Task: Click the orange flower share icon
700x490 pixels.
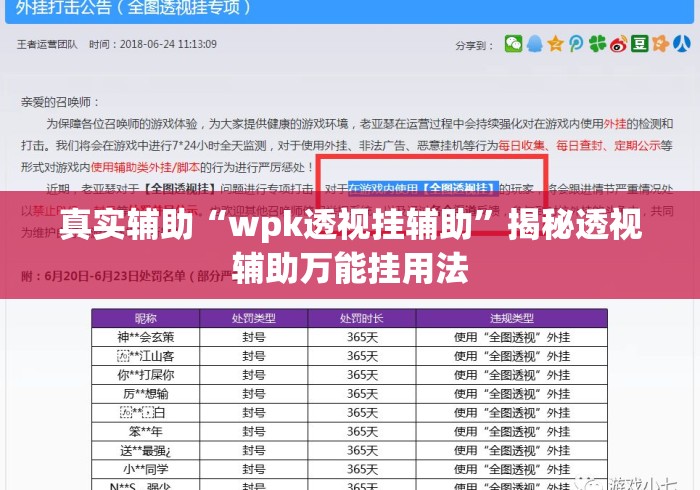Action: point(660,44)
